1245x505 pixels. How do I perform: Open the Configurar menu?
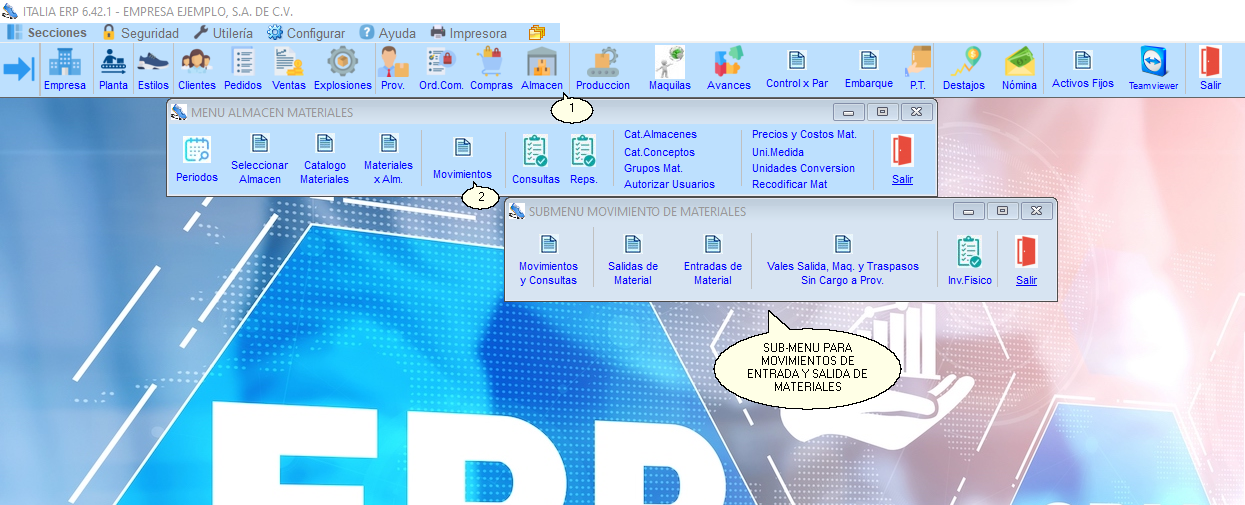point(305,33)
